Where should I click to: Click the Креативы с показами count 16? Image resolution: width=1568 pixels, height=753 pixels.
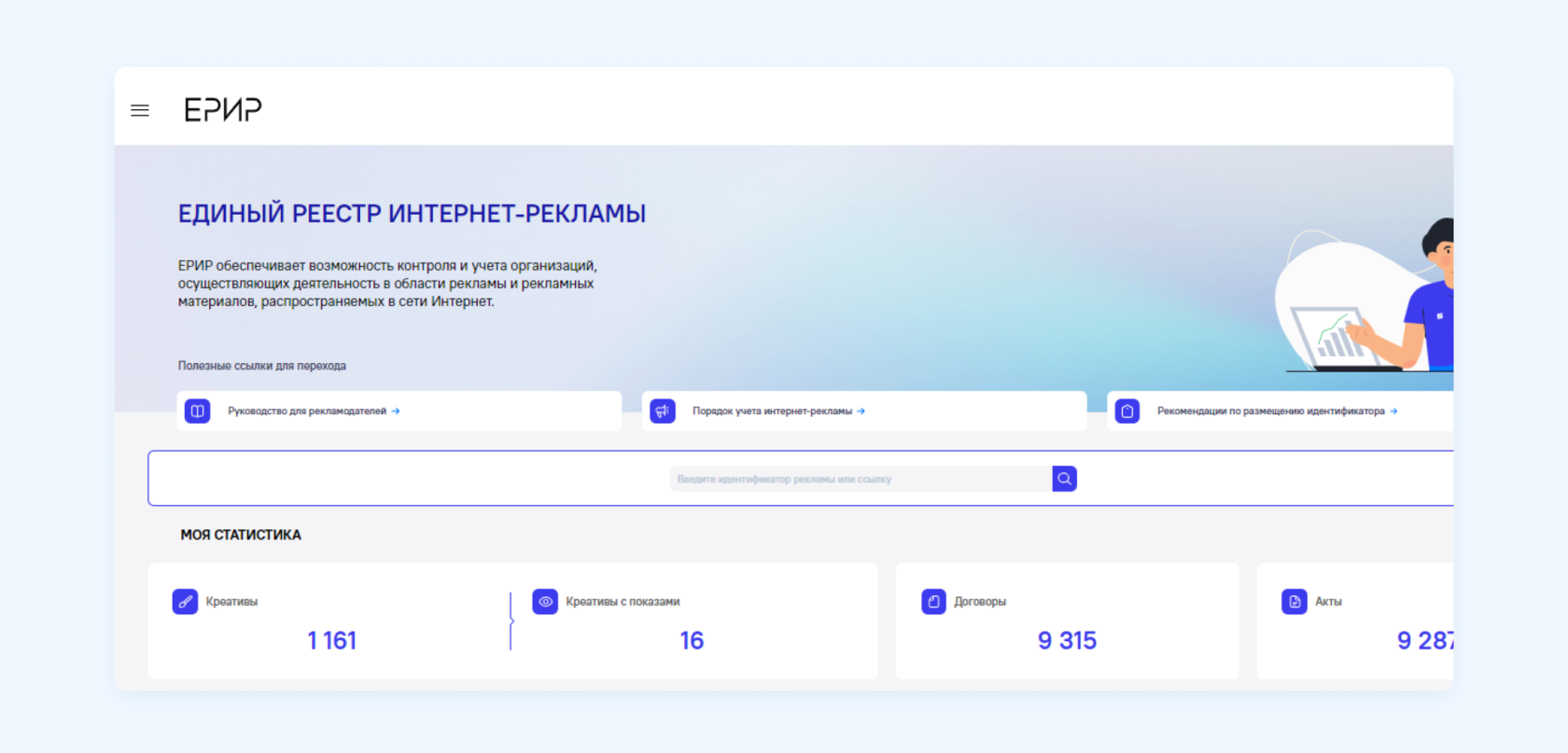click(692, 640)
